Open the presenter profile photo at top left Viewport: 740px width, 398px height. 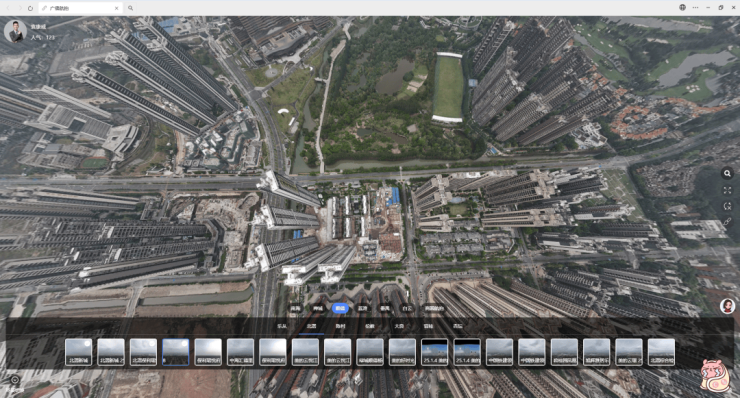tap(15, 31)
